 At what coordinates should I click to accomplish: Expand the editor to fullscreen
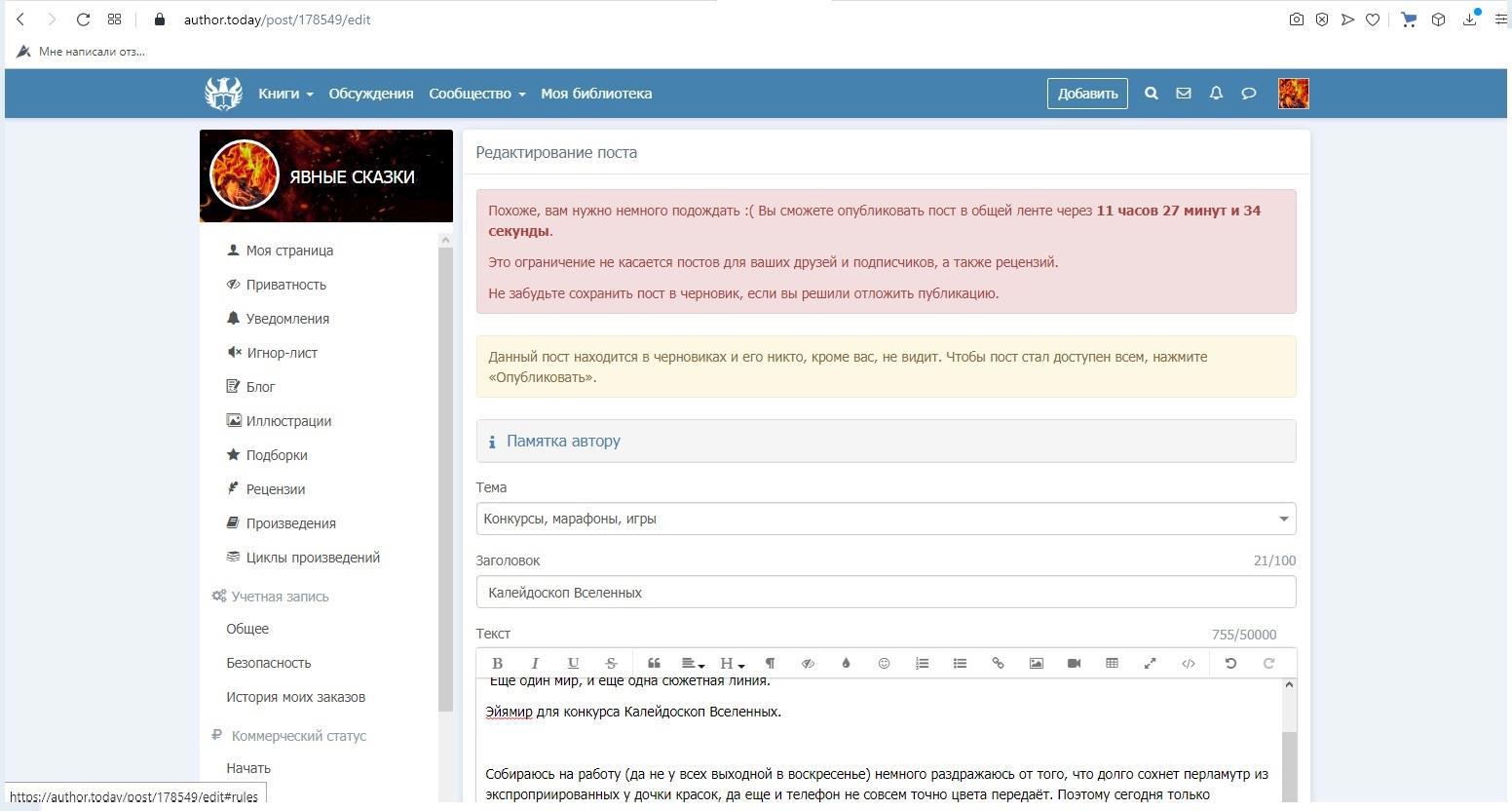1150,663
